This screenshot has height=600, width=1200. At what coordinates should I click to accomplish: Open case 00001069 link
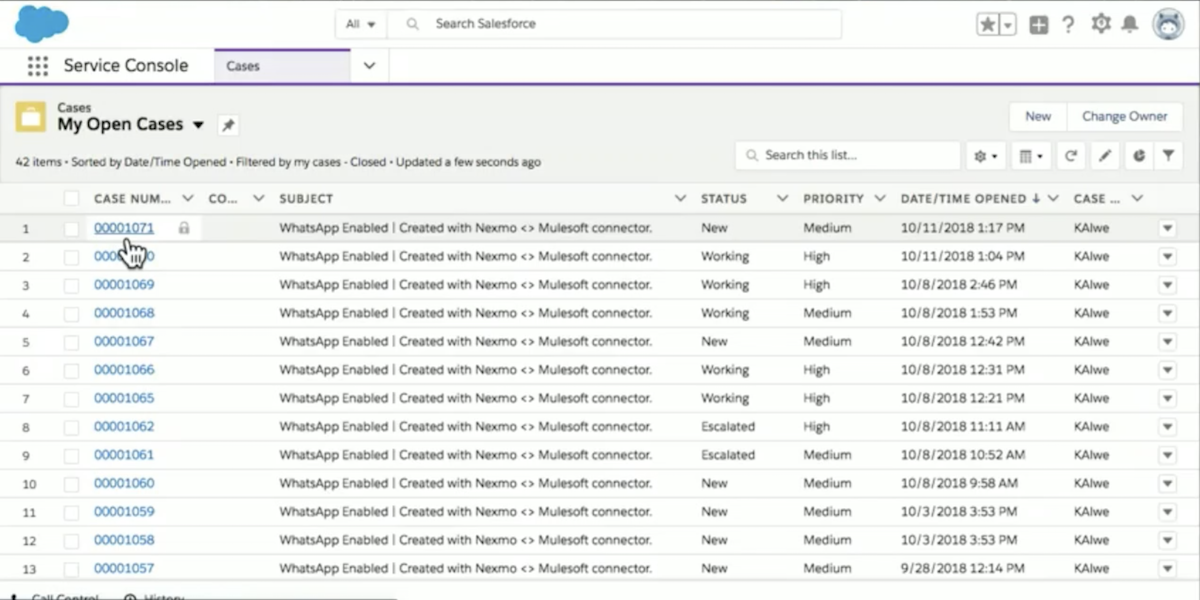pos(124,285)
